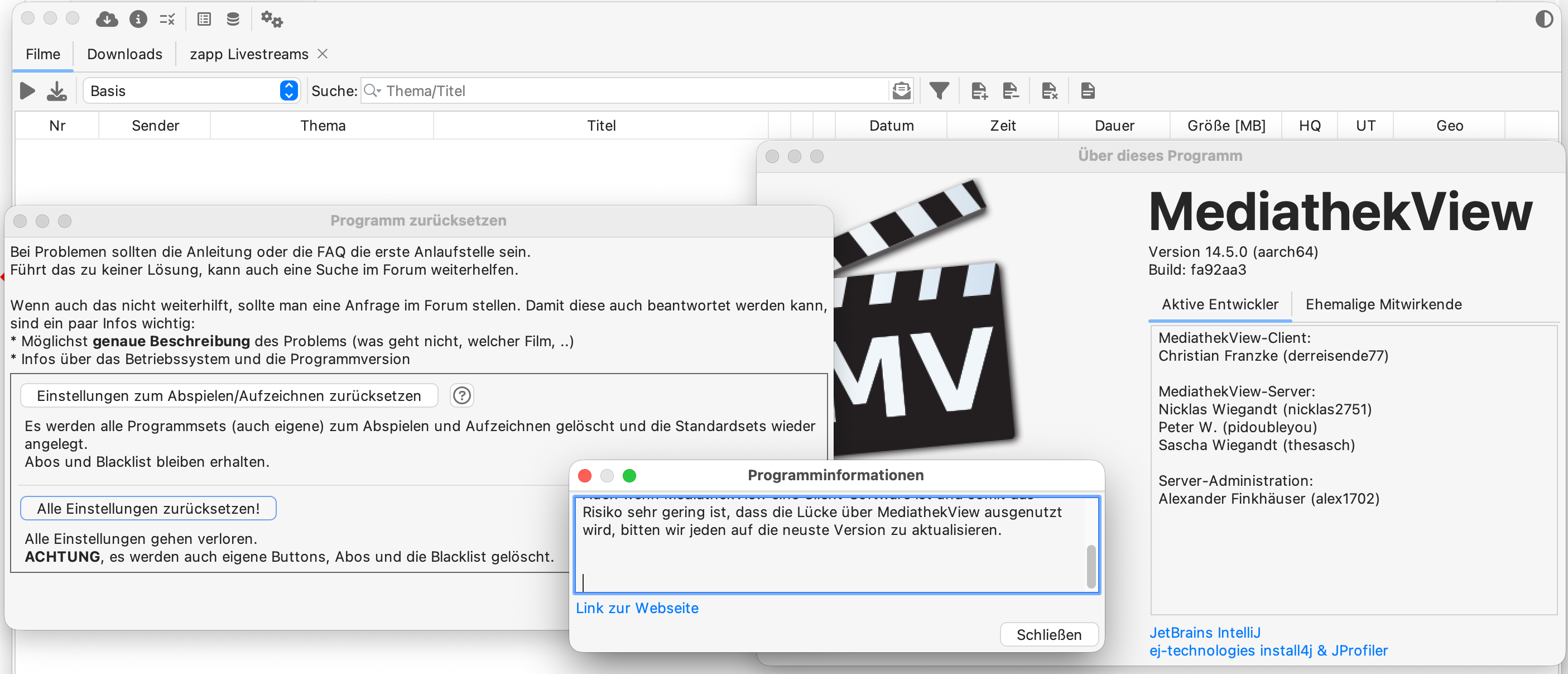
Task: Open ej-technologies install4j & JProfiler link
Action: 1268,650
